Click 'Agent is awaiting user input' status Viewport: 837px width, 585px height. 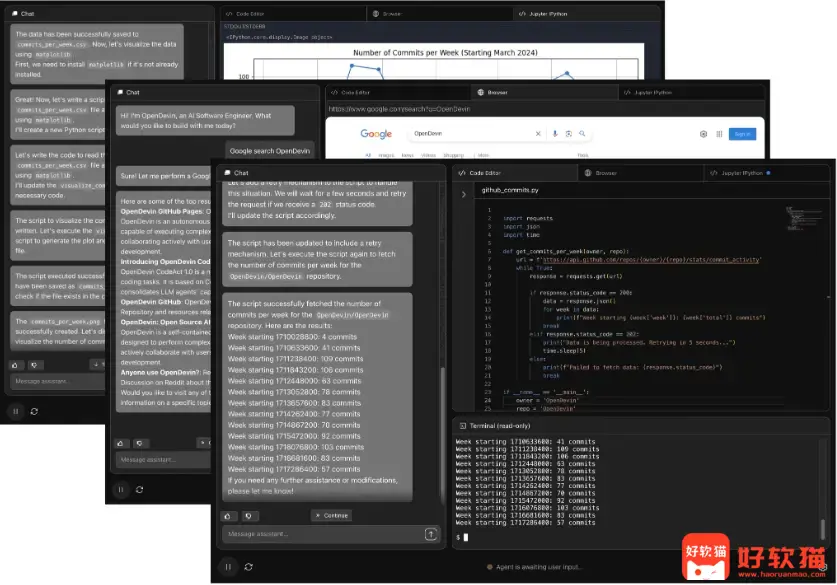pyautogui.click(x=534, y=567)
